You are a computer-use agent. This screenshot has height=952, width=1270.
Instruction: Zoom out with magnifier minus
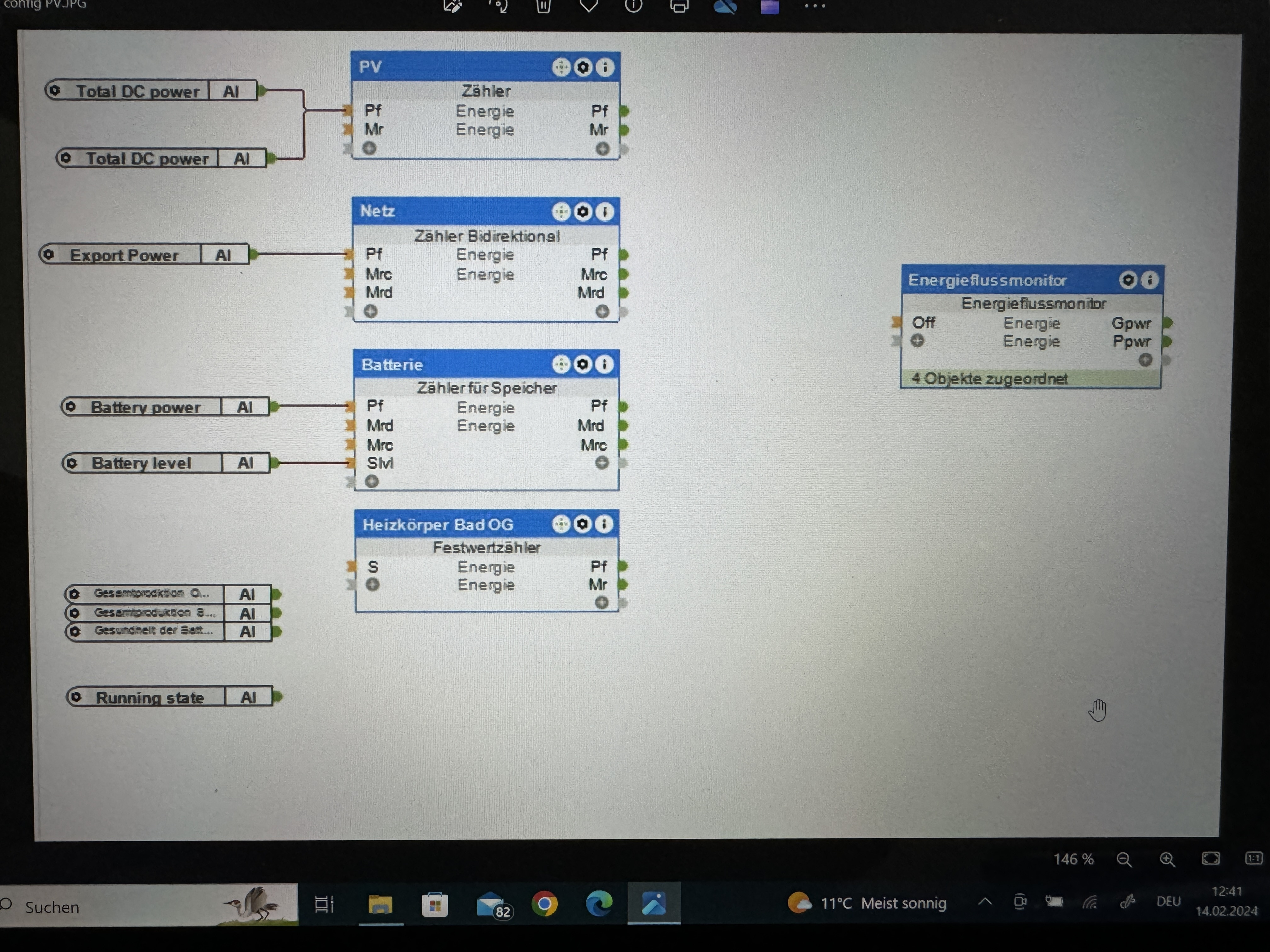(x=1124, y=859)
